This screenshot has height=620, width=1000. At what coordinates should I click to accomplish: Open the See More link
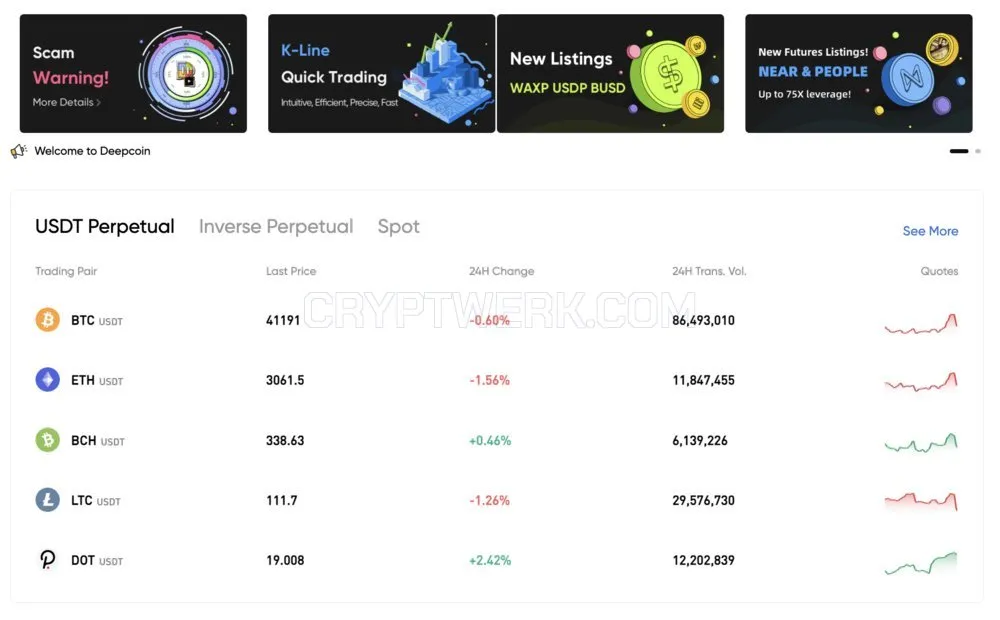[x=930, y=231]
